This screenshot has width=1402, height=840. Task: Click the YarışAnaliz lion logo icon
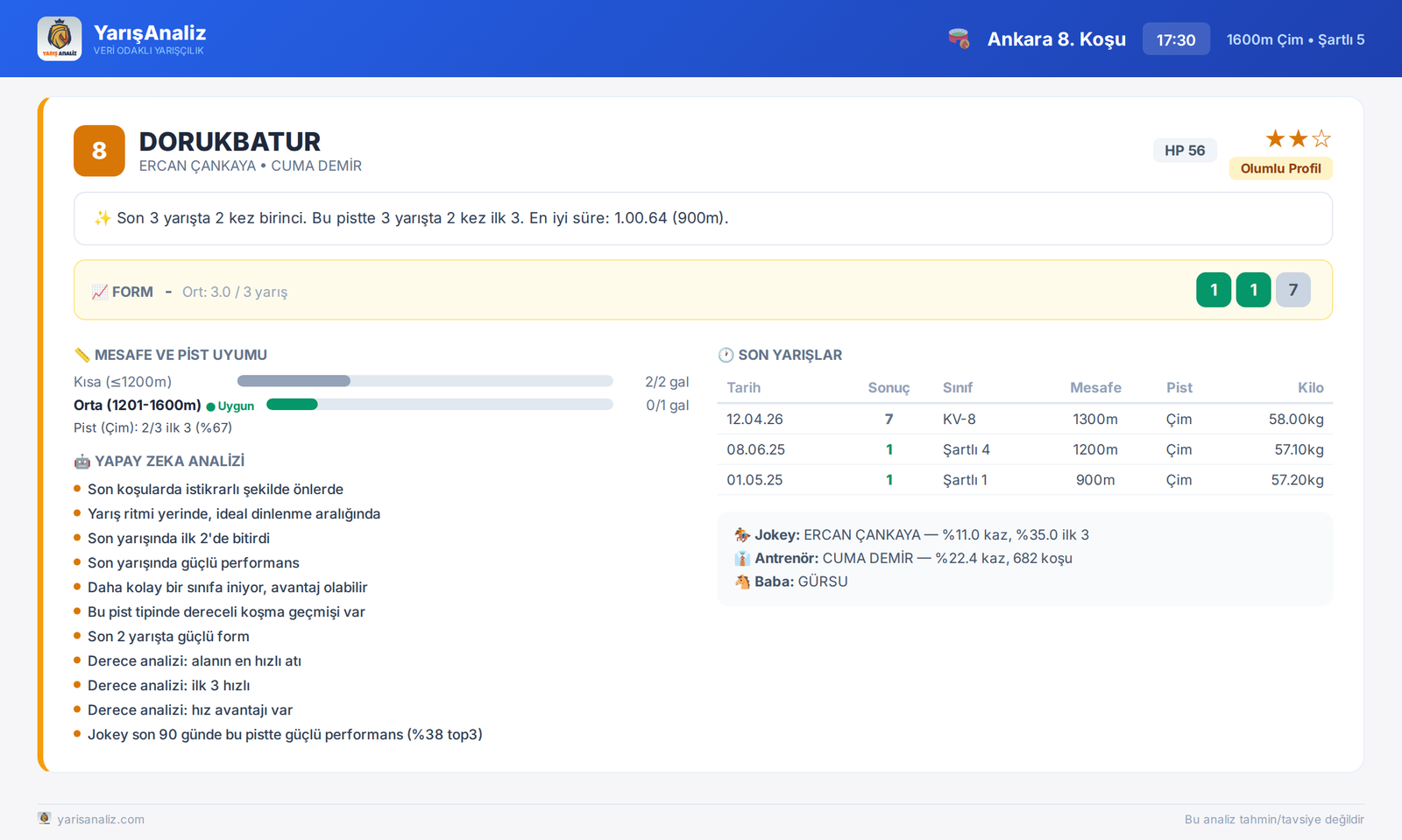pyautogui.click(x=60, y=39)
